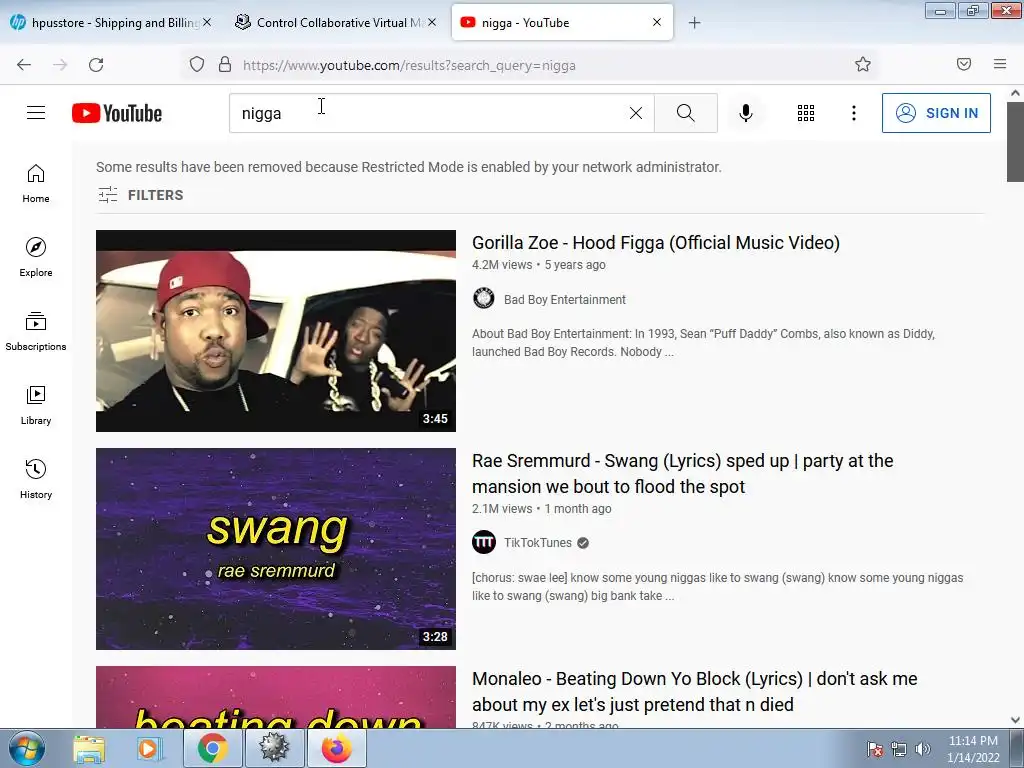This screenshot has width=1024, height=768.
Task: Close the YouTube tab
Action: [657, 22]
